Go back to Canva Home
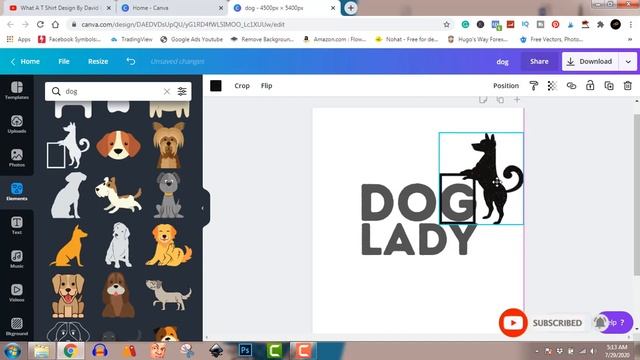The width and height of the screenshot is (640, 360). pos(25,61)
